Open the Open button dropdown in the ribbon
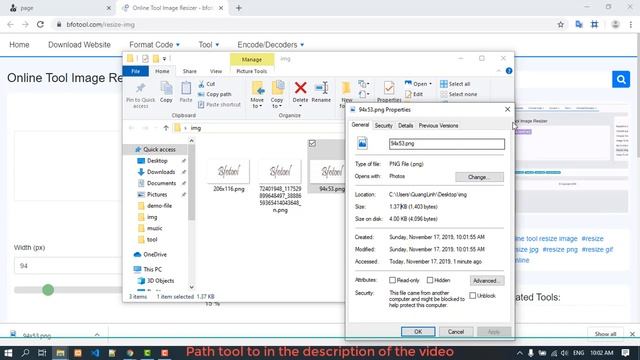 click(x=430, y=84)
